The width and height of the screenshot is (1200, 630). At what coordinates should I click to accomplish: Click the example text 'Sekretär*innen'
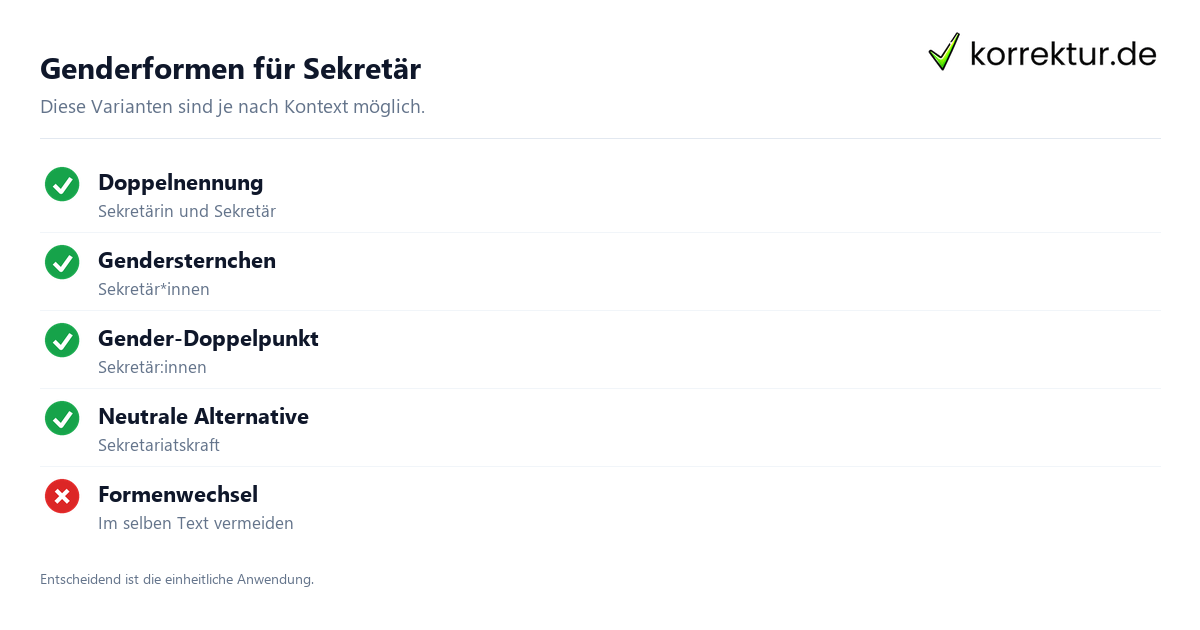154,289
